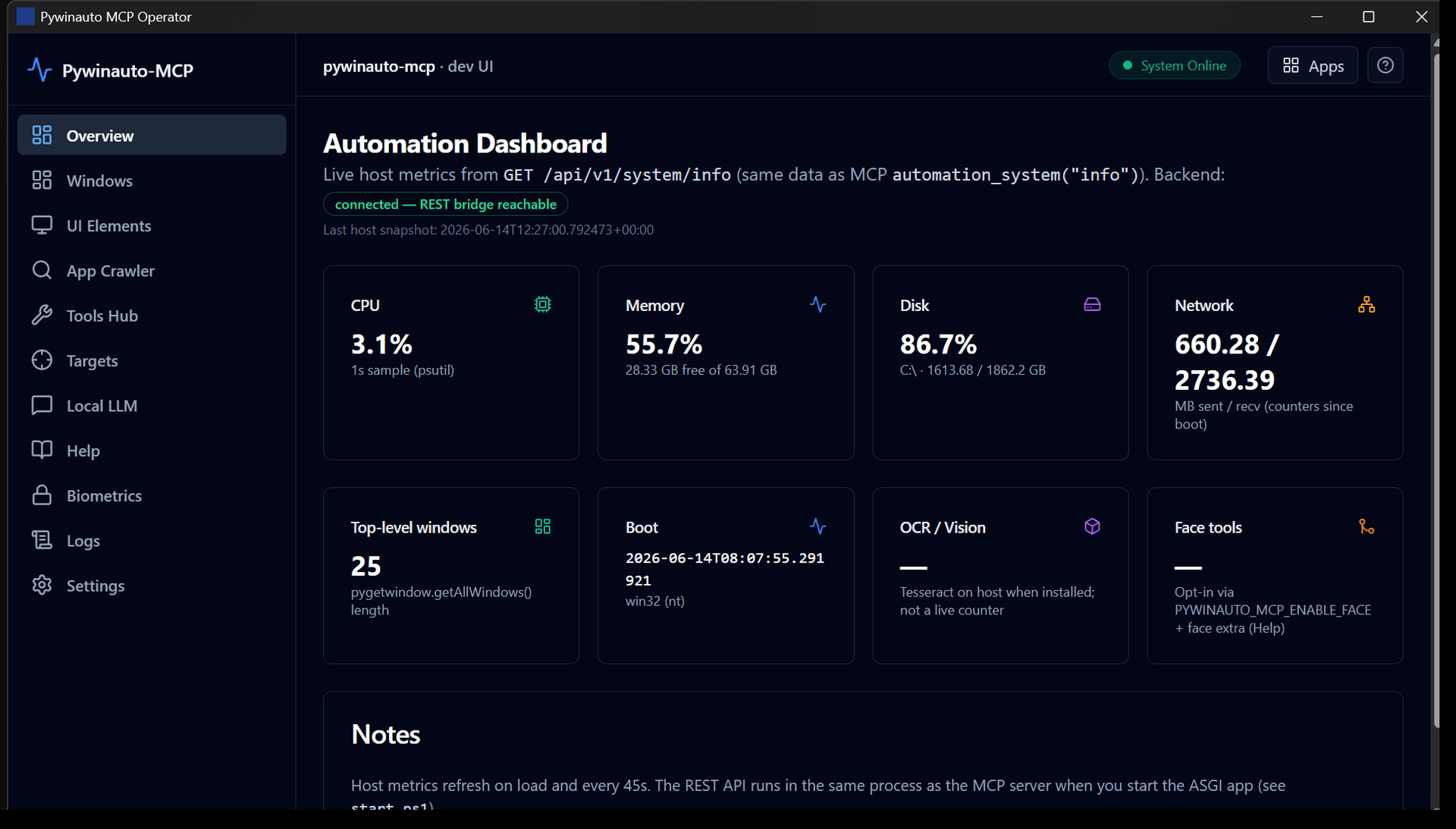
Task: Click the Logs scroll icon
Action: point(42,540)
